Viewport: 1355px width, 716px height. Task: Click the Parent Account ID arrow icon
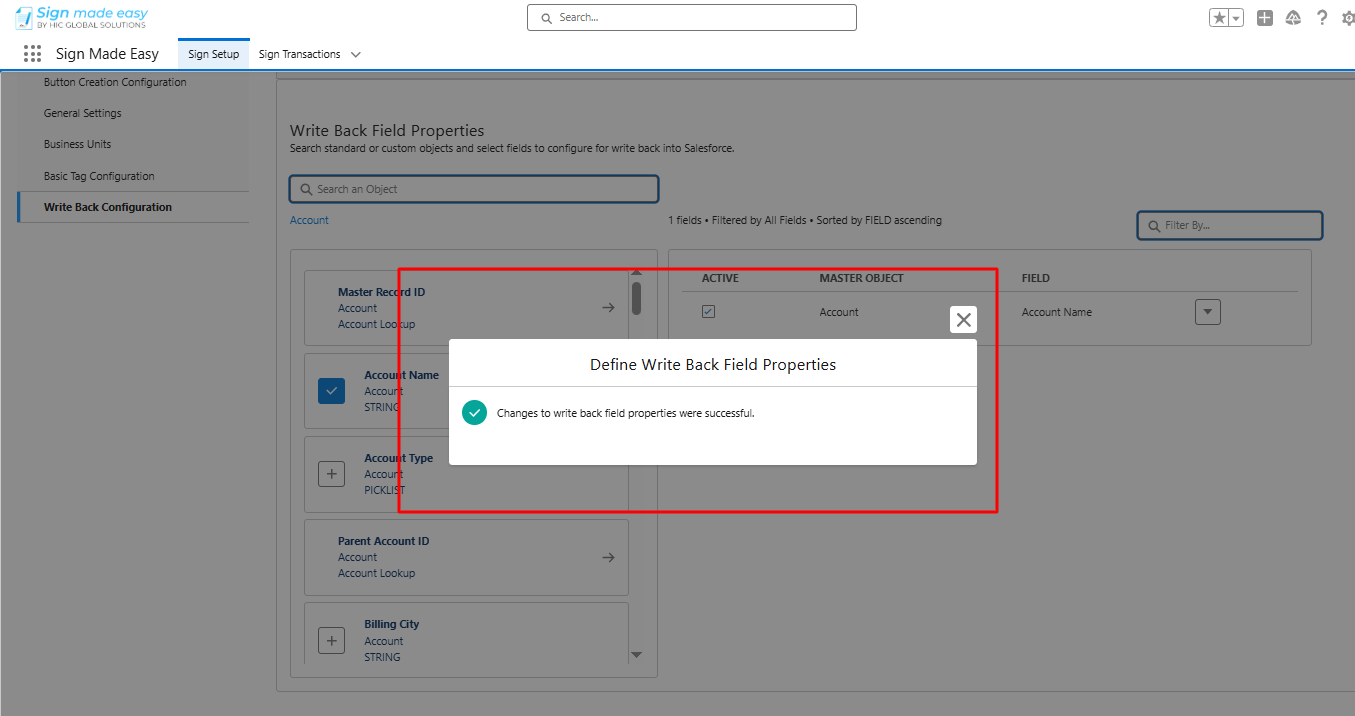tap(608, 557)
